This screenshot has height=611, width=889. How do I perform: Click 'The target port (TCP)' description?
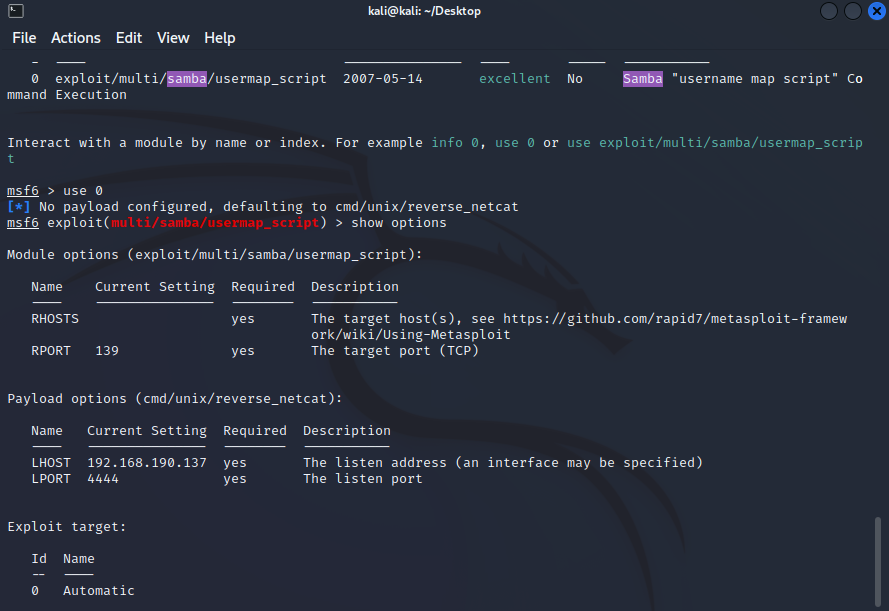tap(395, 351)
